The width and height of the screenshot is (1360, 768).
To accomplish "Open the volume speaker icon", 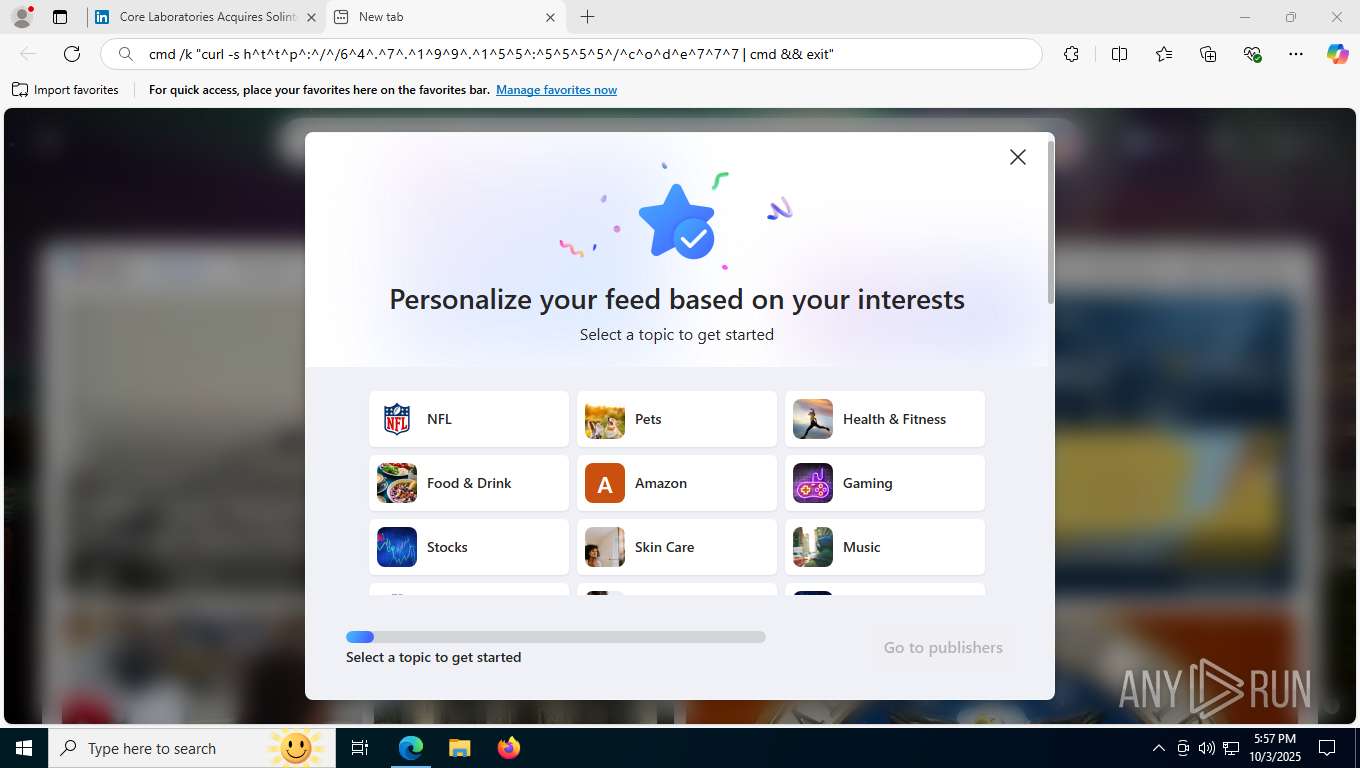I will [x=1206, y=748].
